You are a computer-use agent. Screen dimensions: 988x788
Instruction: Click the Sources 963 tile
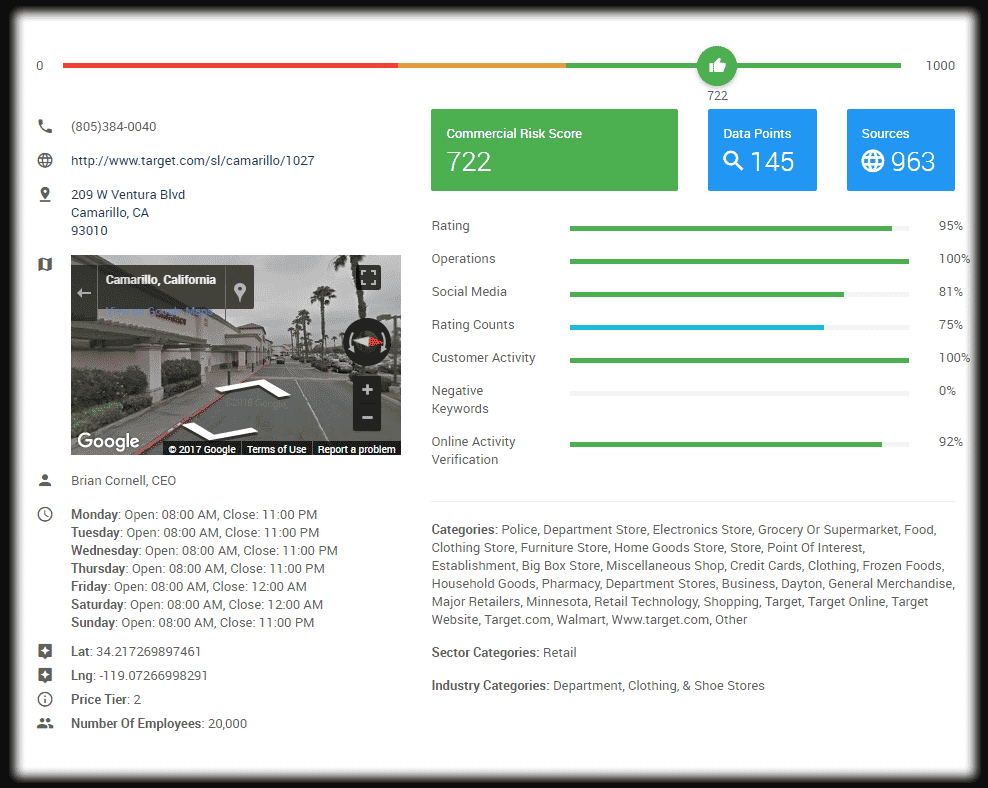(900, 150)
